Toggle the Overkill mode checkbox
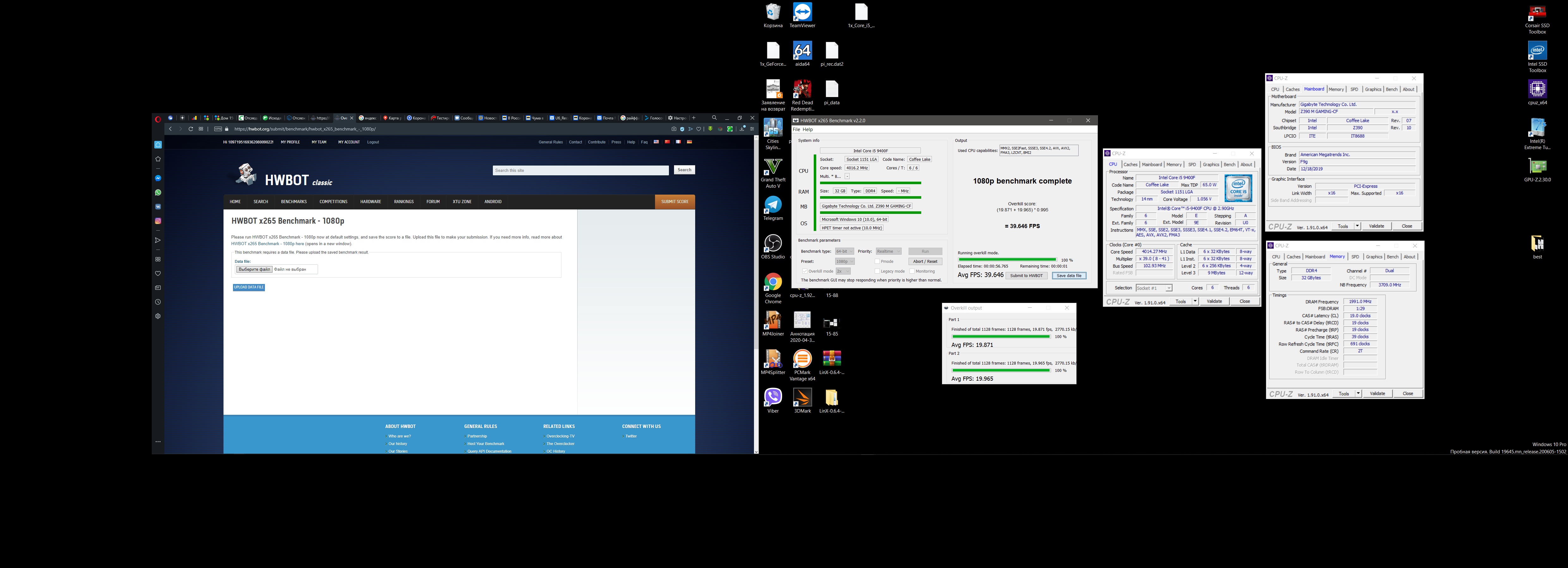Image resolution: width=1568 pixels, height=568 pixels. coord(804,271)
